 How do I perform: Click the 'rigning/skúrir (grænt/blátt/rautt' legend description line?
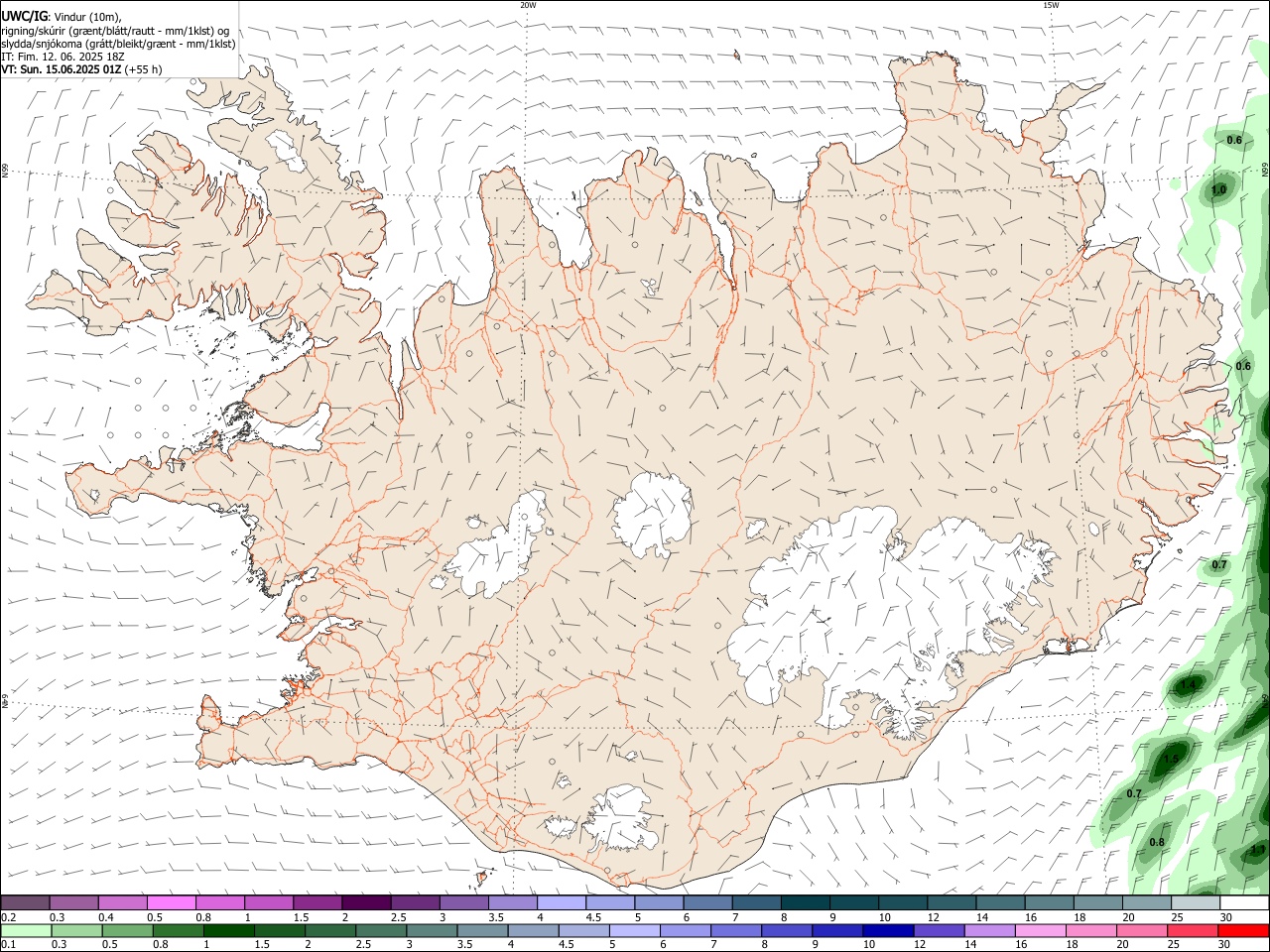[x=115, y=31]
